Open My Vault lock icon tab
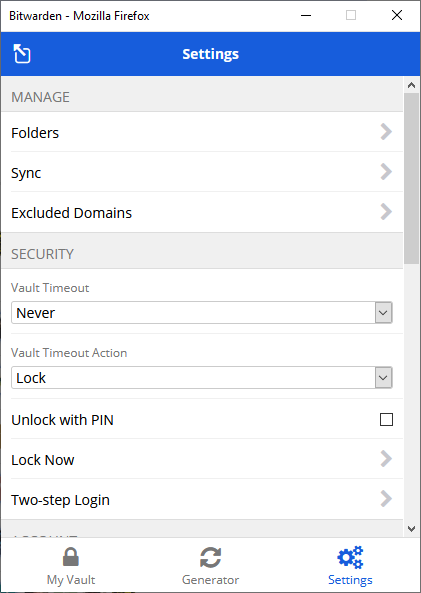Viewport: 421px width, 593px height. click(71, 566)
